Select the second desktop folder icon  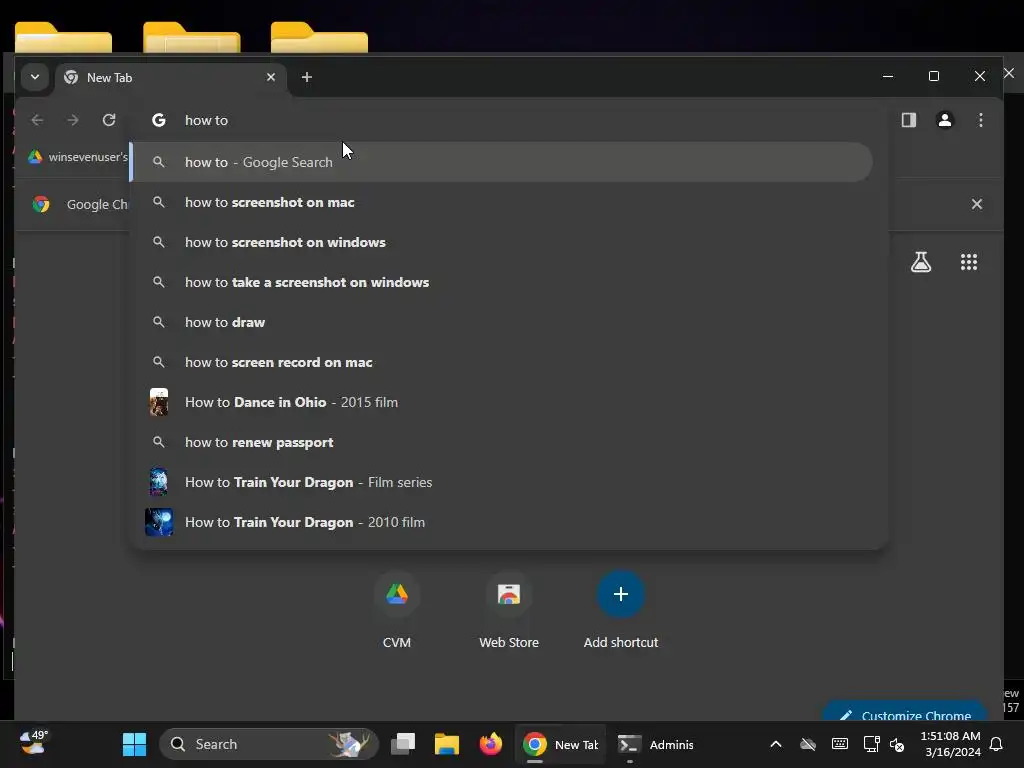click(x=191, y=37)
